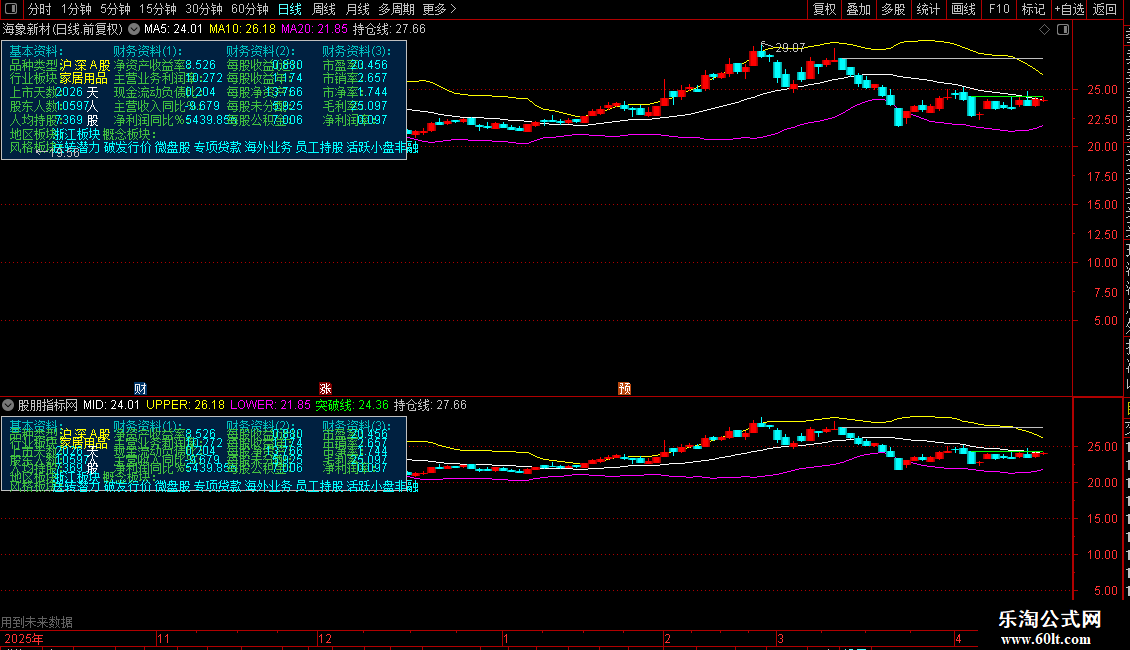
Task: Select the 1分钟 period tab
Action: coord(76,9)
